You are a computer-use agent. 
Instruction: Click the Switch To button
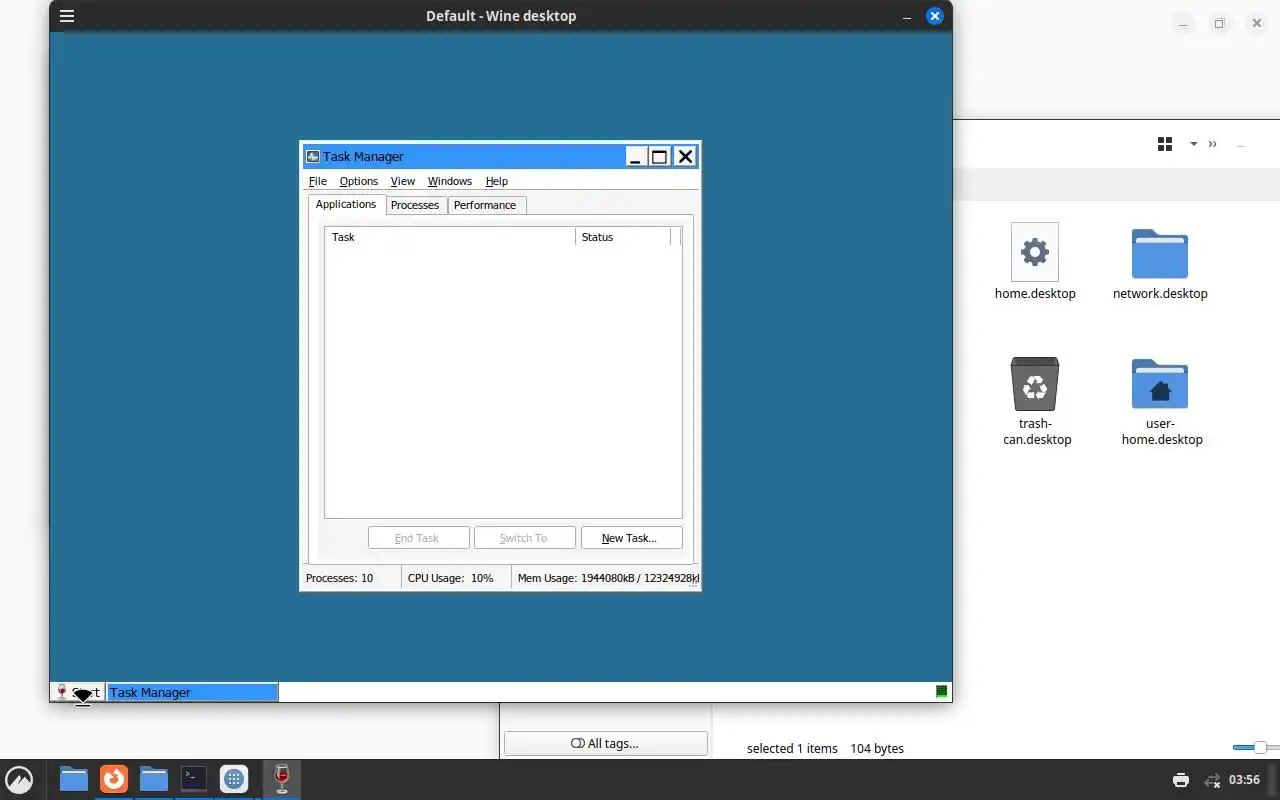point(525,538)
